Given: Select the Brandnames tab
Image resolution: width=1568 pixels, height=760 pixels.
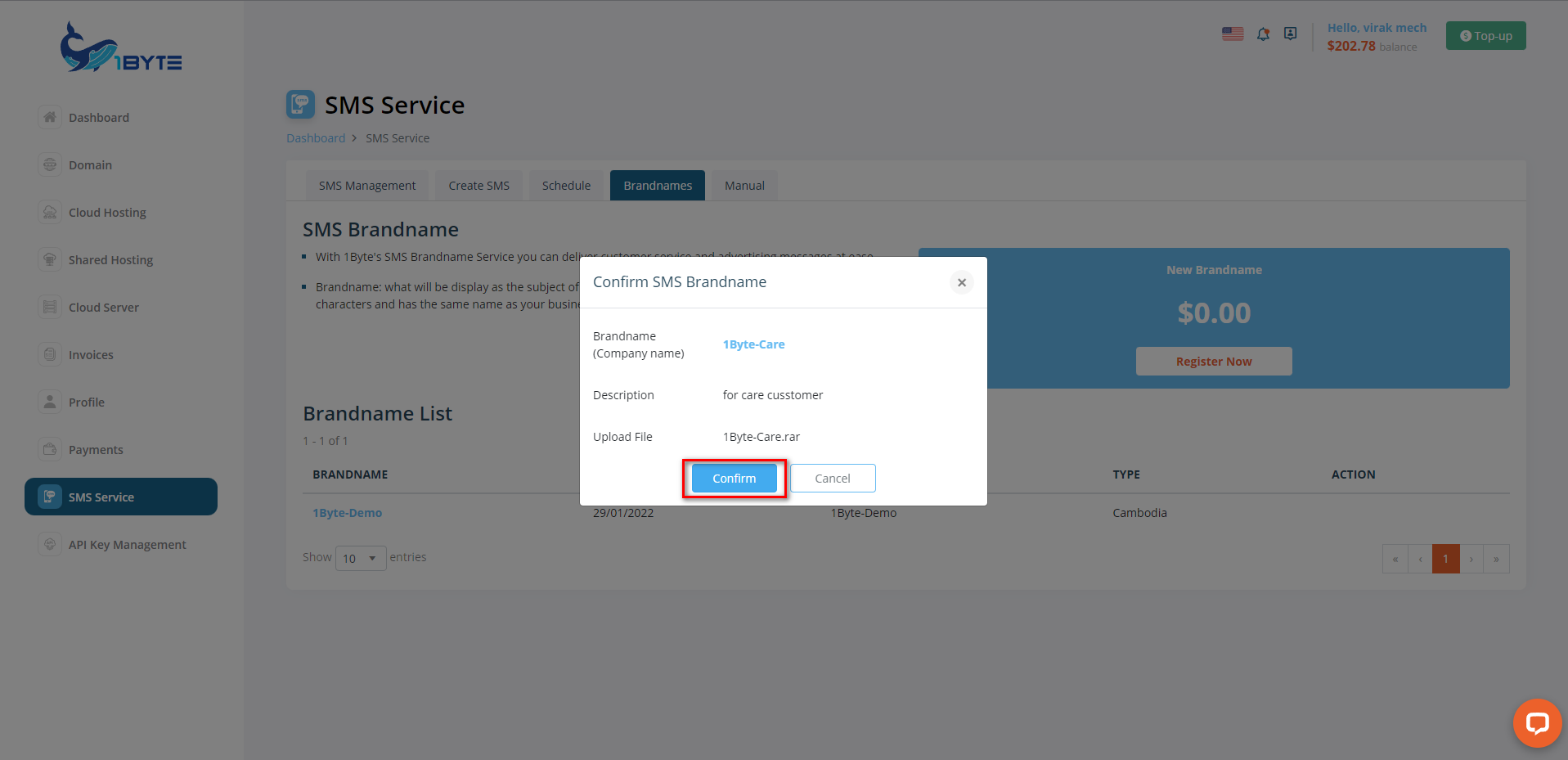Looking at the screenshot, I should pyautogui.click(x=658, y=186).
